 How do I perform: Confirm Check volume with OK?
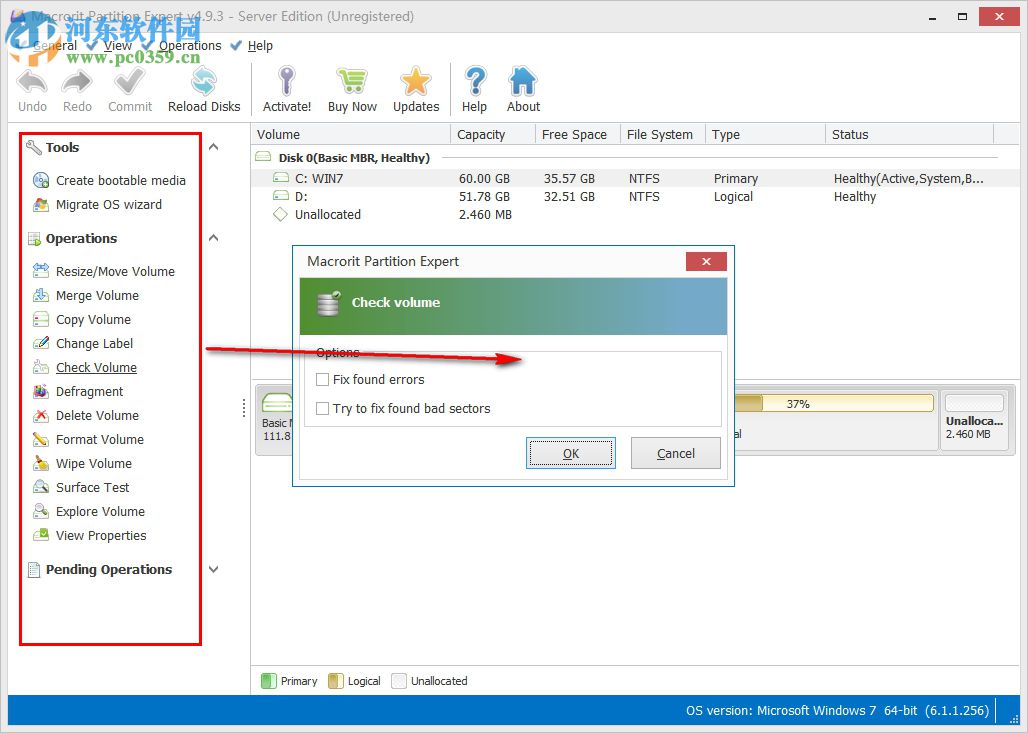570,453
